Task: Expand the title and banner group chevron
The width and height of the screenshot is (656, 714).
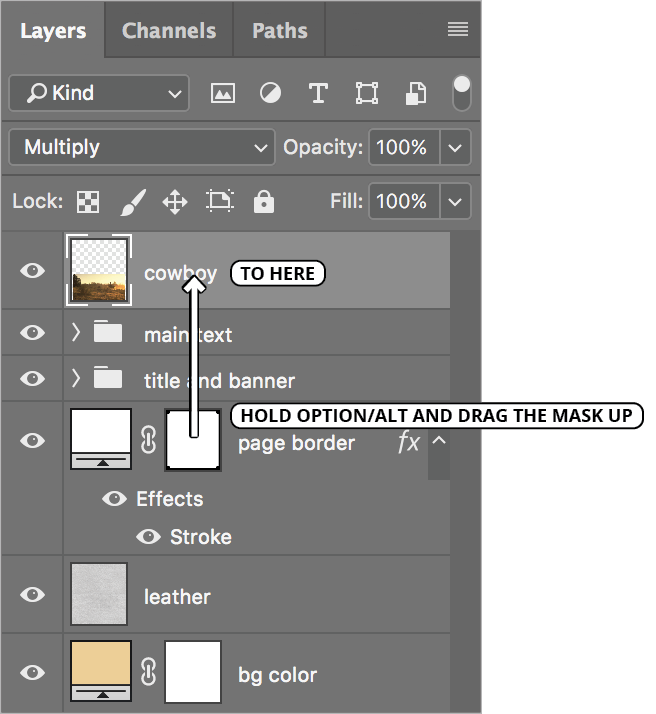Action: (76, 378)
